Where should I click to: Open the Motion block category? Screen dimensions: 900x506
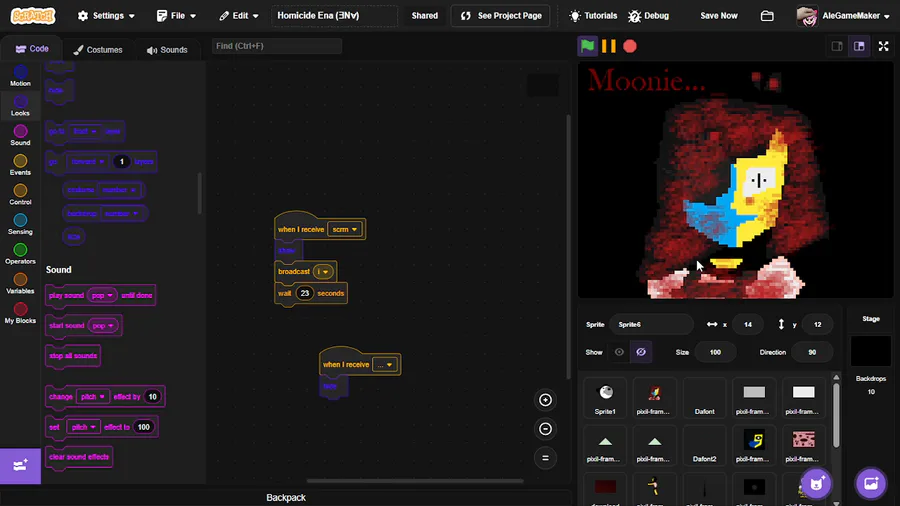pyautogui.click(x=20, y=76)
